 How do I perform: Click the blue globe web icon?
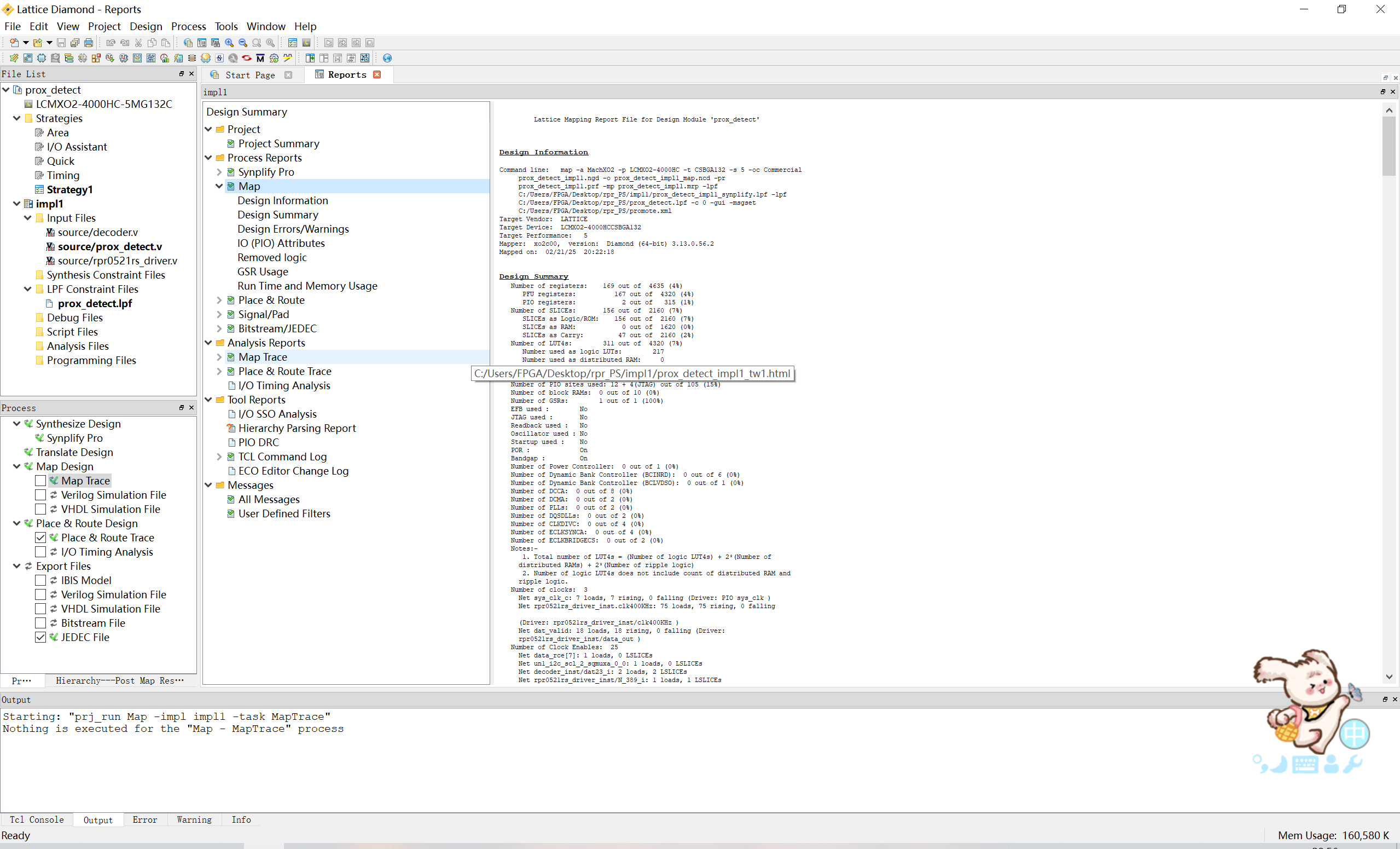[x=387, y=58]
